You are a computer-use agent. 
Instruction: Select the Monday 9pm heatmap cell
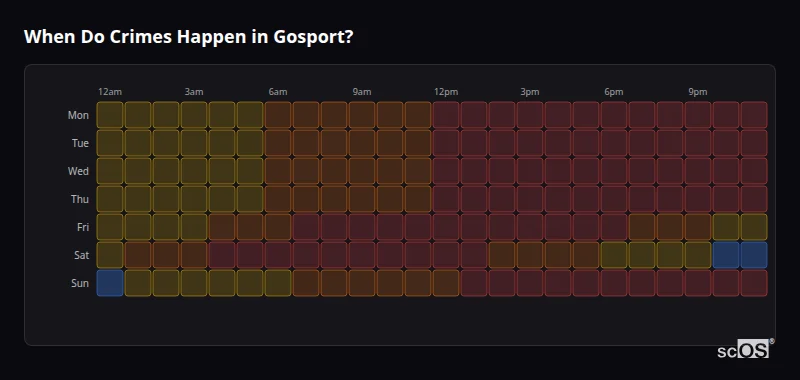coord(698,115)
